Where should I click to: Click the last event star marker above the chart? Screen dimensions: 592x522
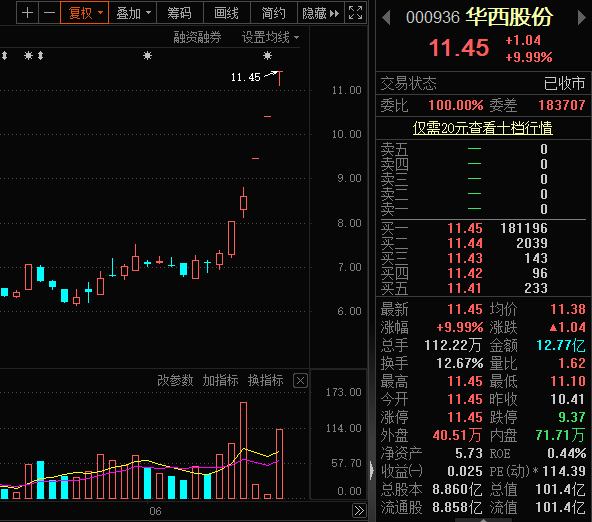(267, 56)
